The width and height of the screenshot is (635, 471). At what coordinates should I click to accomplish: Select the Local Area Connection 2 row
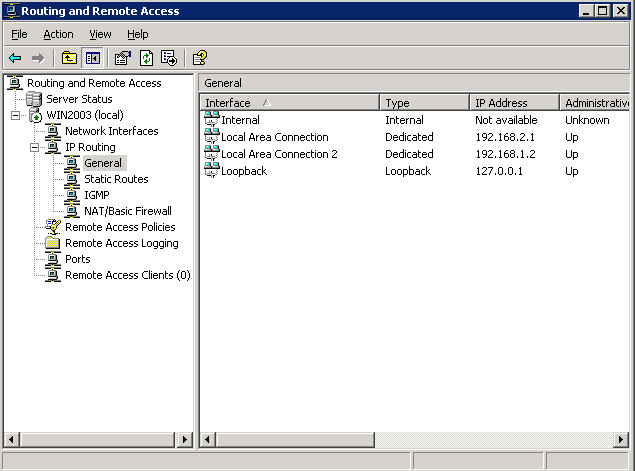[x=278, y=154]
